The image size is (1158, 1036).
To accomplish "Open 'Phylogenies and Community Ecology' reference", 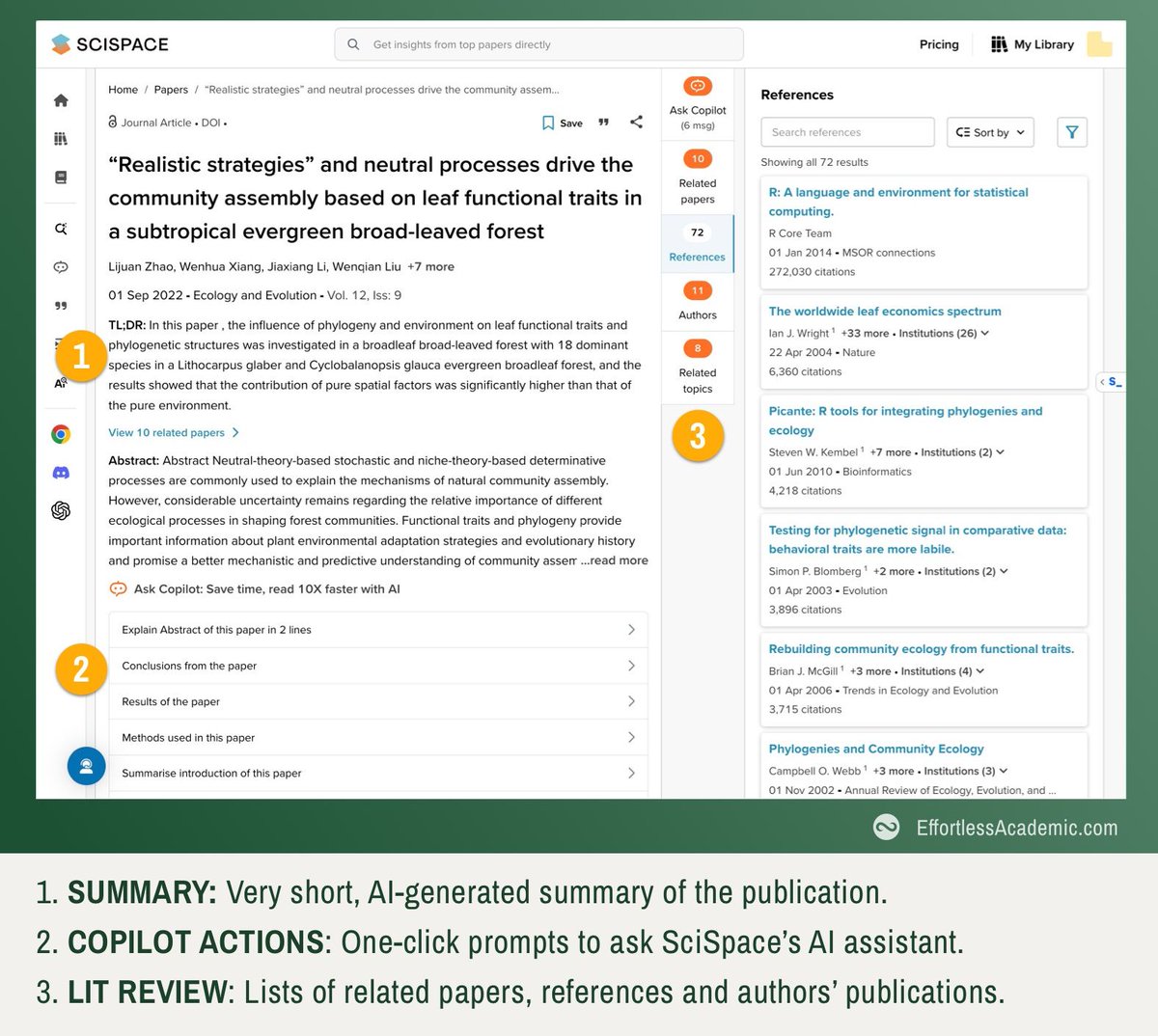I will [876, 749].
